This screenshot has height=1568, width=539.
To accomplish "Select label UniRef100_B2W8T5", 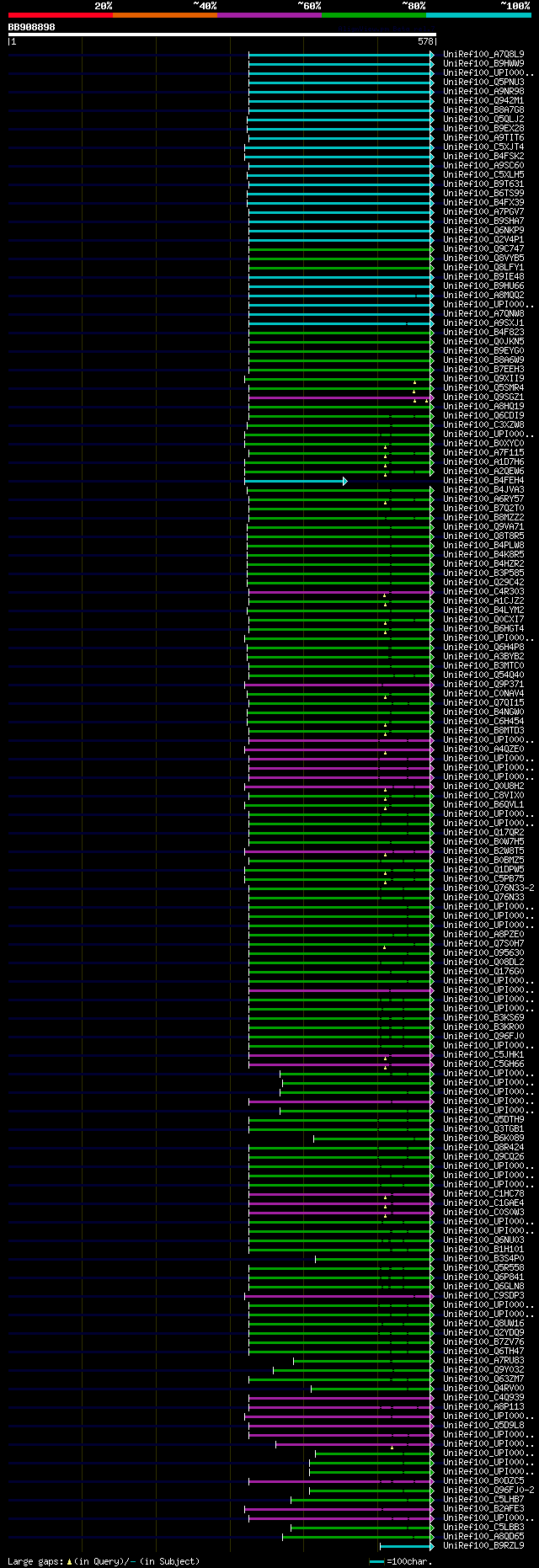I will pyautogui.click(x=483, y=851).
